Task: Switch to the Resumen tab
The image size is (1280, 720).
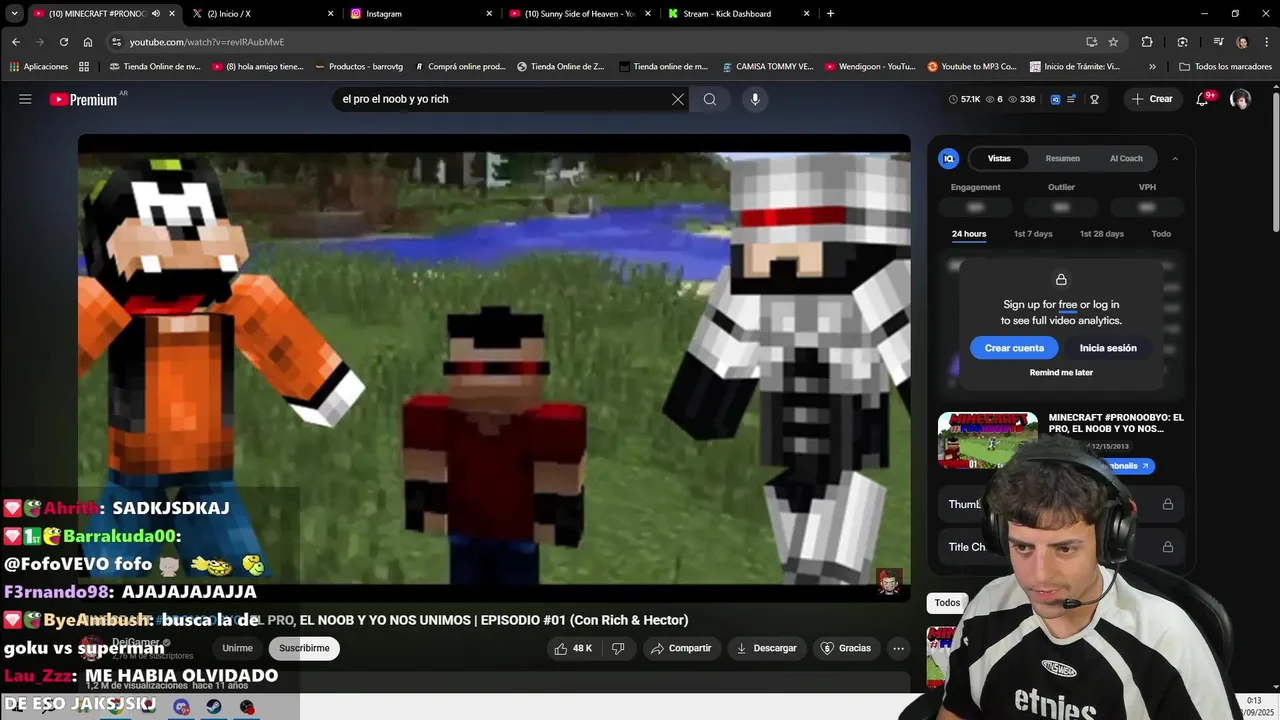Action: click(x=1062, y=158)
